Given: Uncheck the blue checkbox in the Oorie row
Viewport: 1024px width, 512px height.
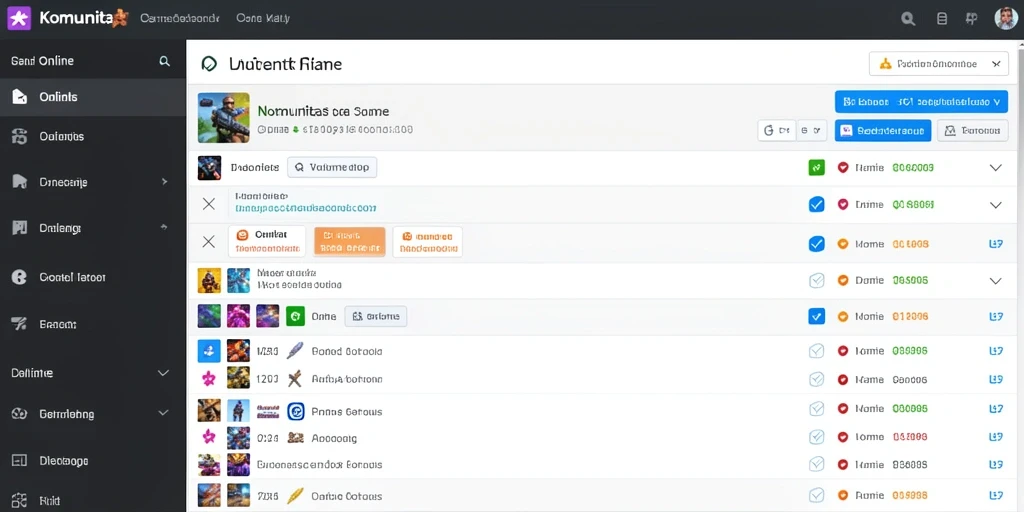Looking at the screenshot, I should tap(816, 316).
